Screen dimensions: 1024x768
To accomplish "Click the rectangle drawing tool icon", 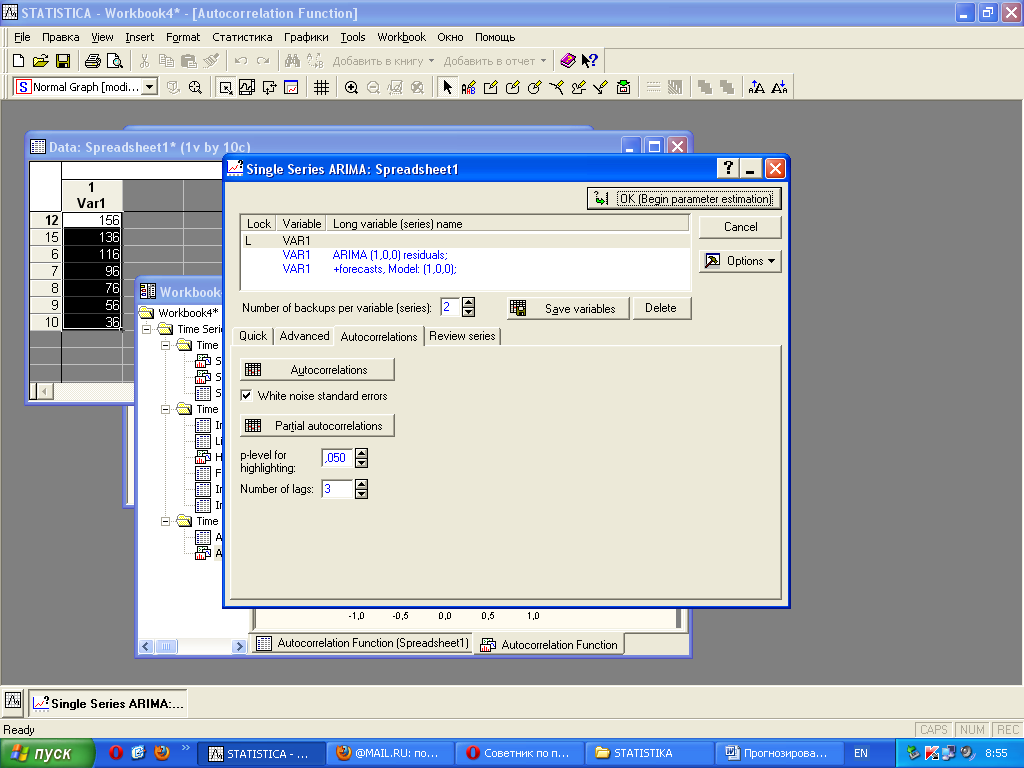I will 491,88.
